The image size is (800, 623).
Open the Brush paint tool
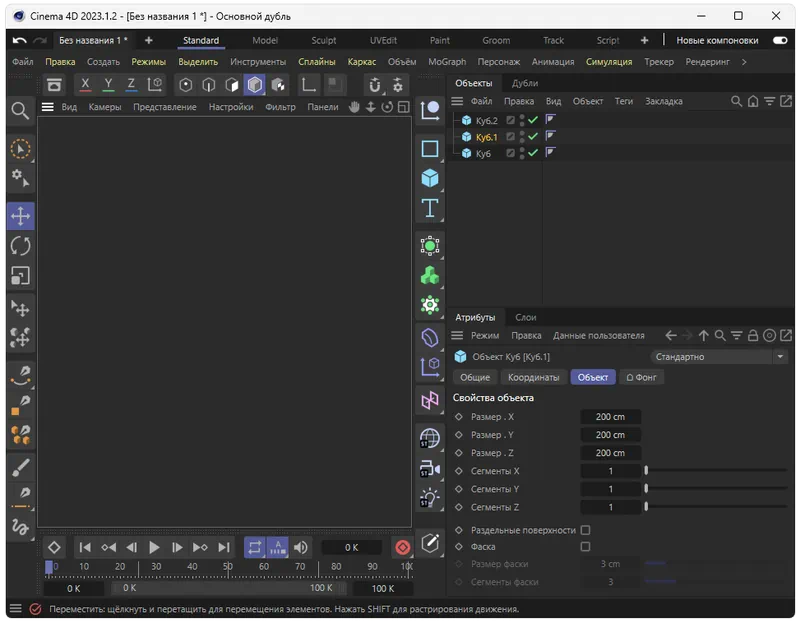pyautogui.click(x=20, y=467)
